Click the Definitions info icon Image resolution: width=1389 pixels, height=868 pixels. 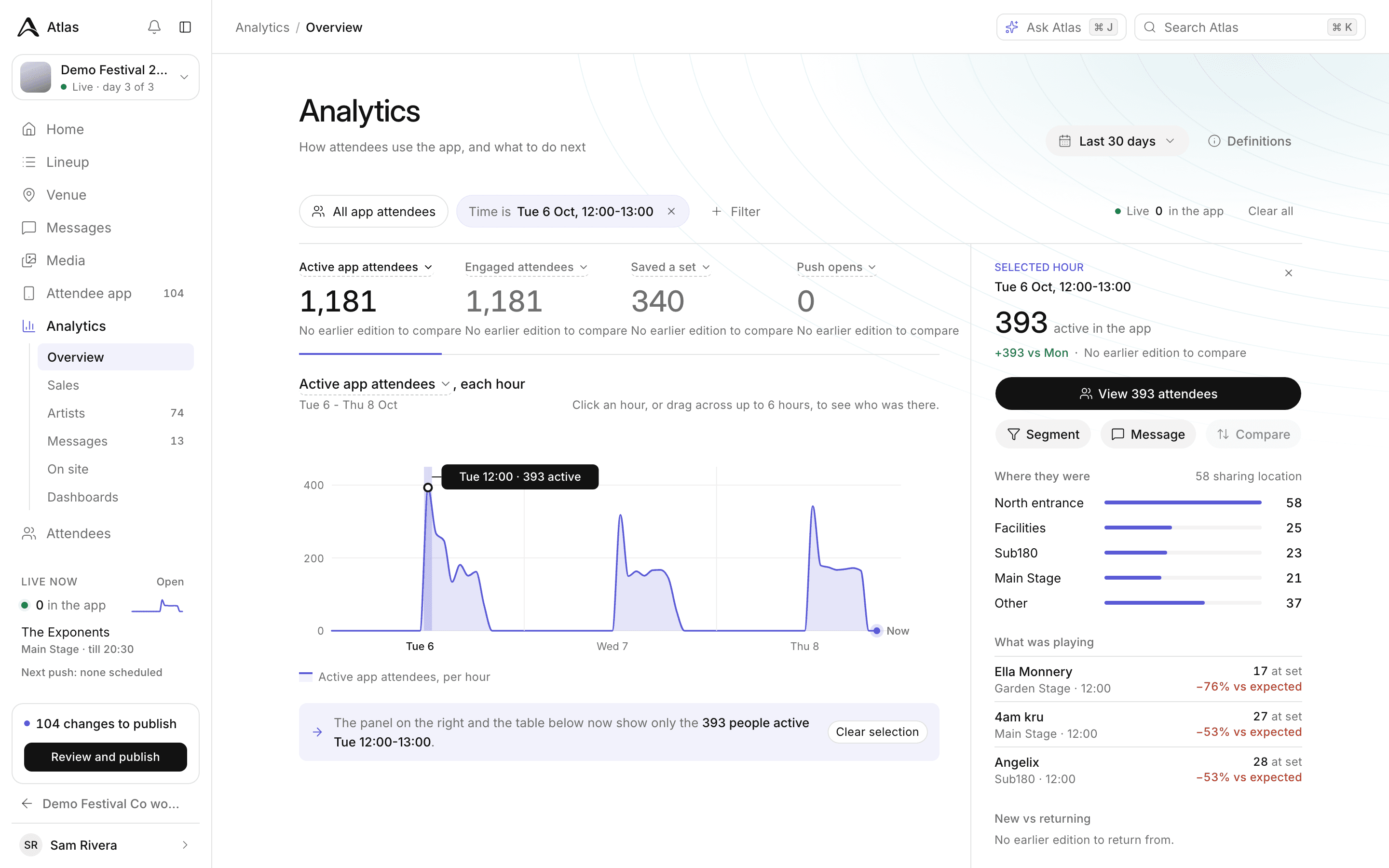1214,141
